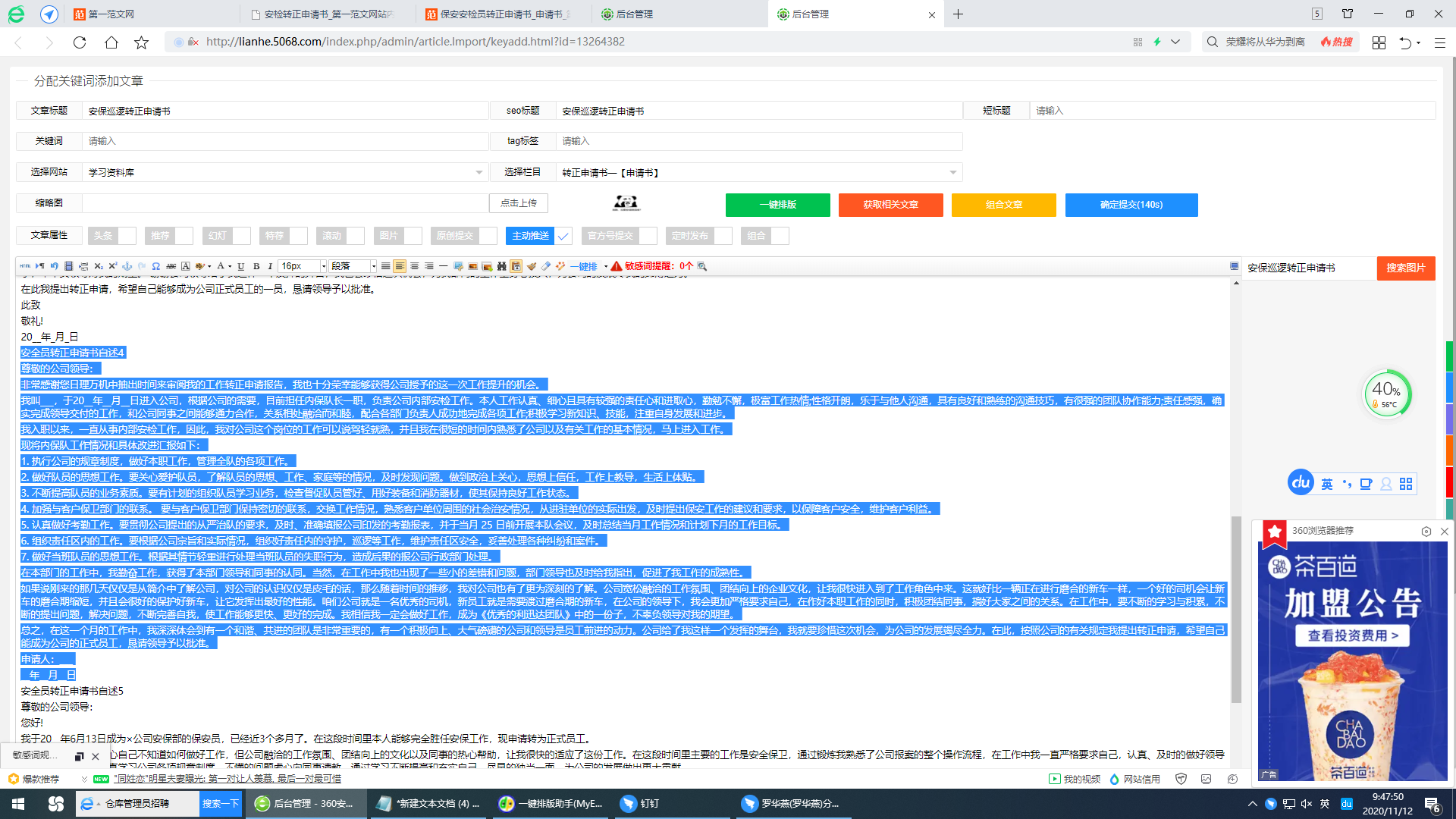Enable the 头条 article attribute toggle
Image resolution: width=1456 pixels, height=819 pixels.
[x=125, y=236]
